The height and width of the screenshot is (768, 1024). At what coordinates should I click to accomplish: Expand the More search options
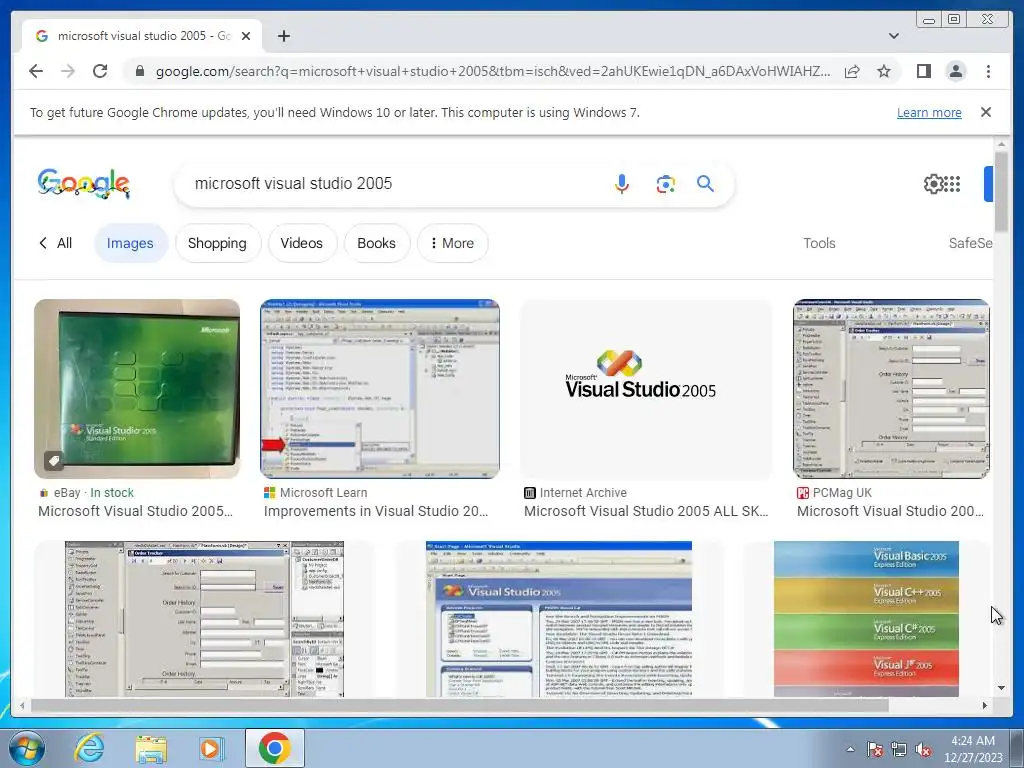452,243
